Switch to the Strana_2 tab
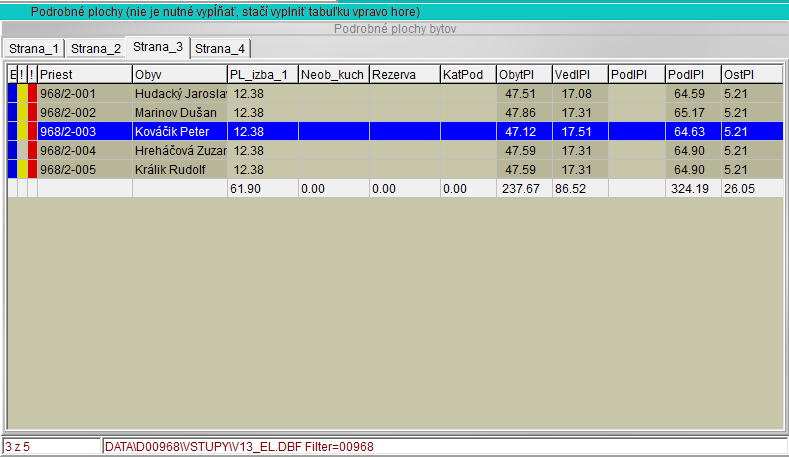789x457 pixels. pos(96,49)
